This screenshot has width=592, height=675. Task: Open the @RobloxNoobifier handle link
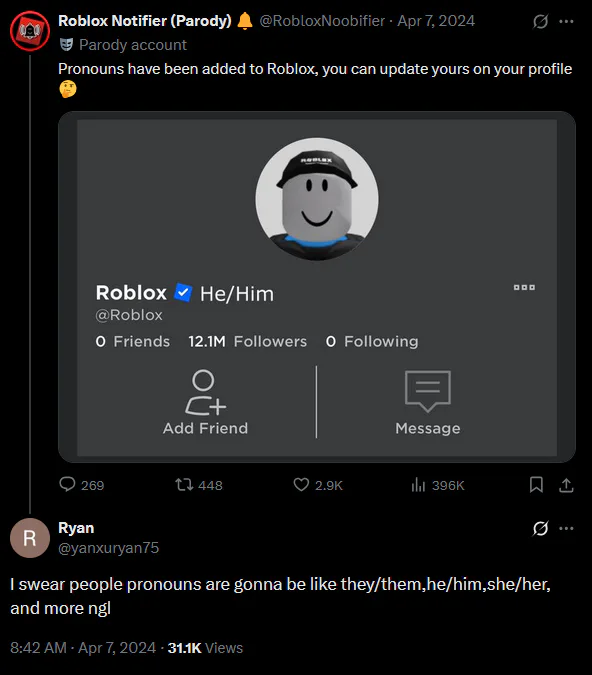[322, 21]
